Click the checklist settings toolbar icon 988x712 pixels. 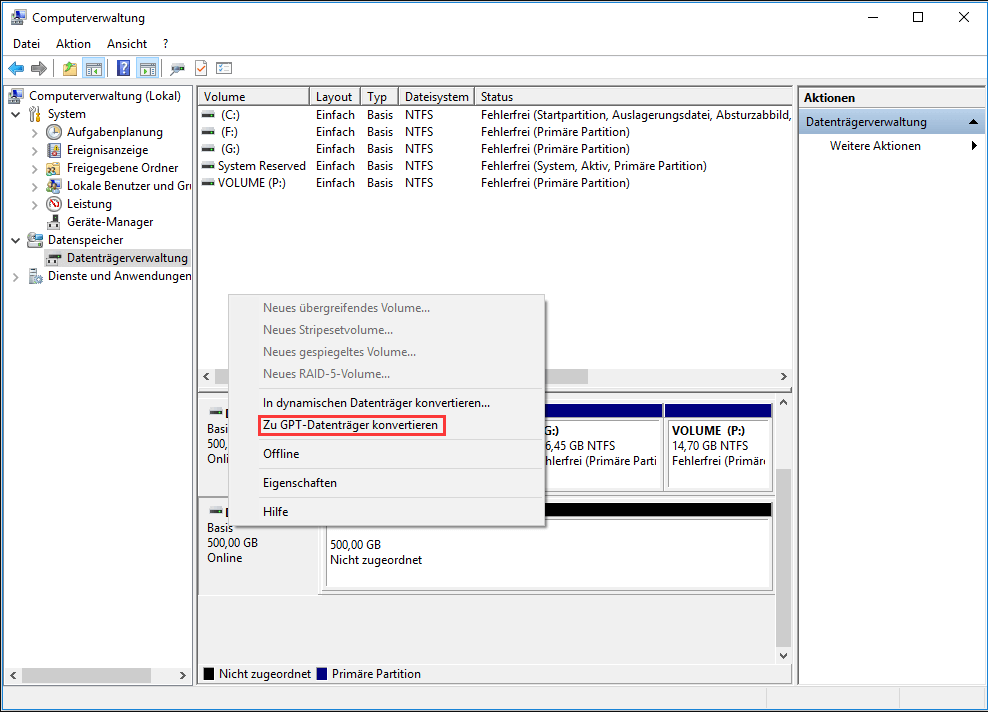pyautogui.click(x=224, y=69)
